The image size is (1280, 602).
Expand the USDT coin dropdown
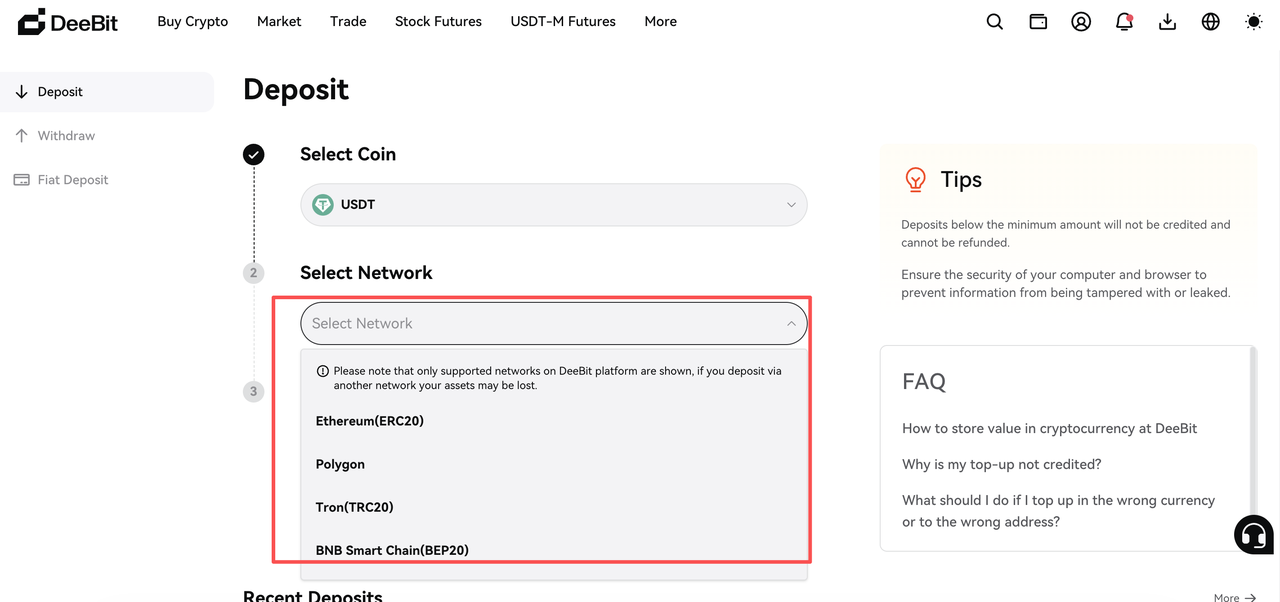[x=554, y=205]
